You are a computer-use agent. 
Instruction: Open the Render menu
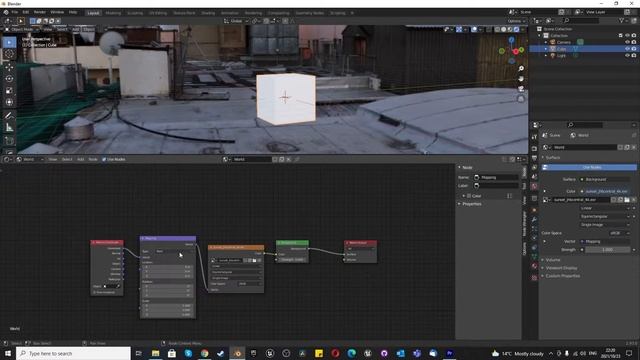(40, 12)
